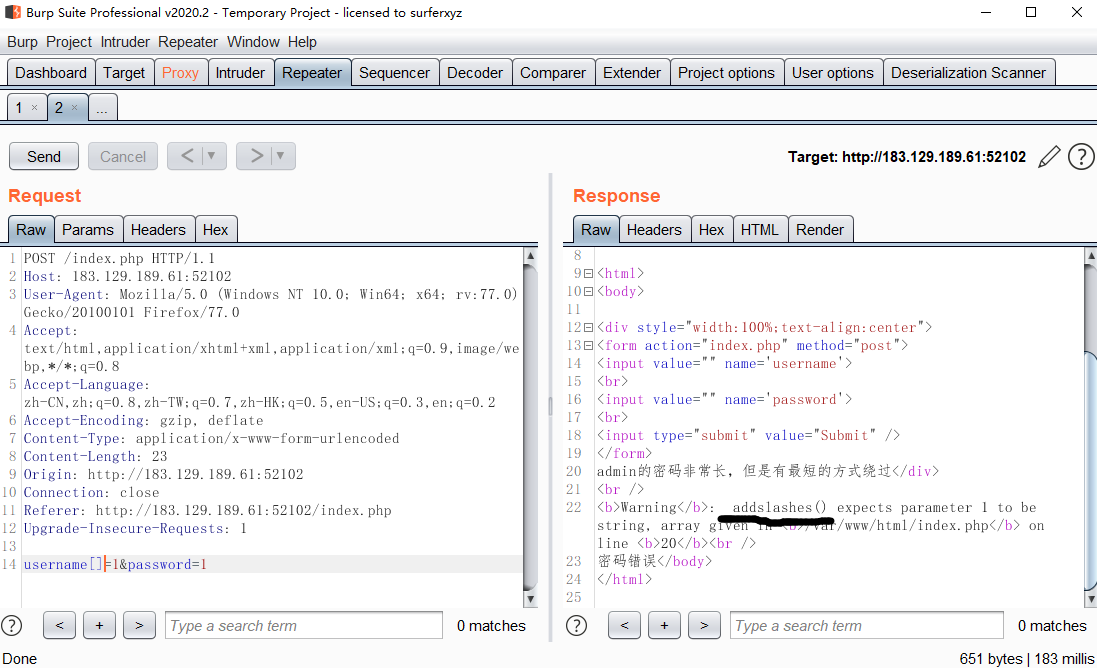Click the request search term input field
1097x668 pixels.
click(x=303, y=625)
